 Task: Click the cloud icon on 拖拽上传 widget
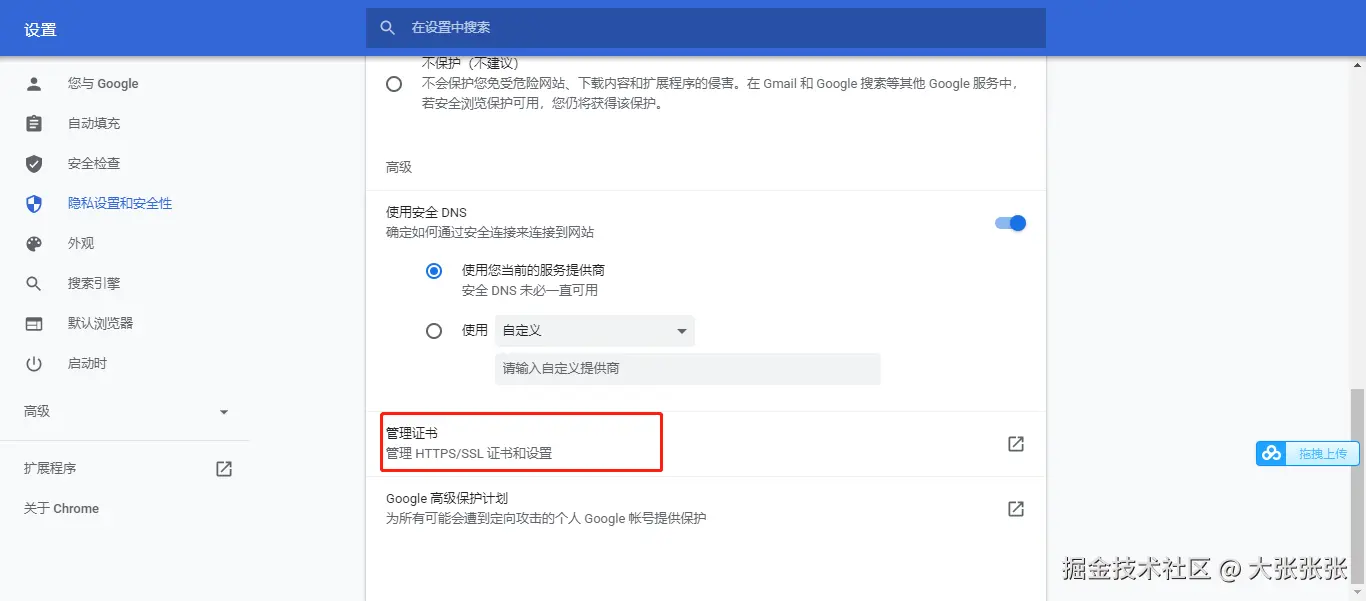pyautogui.click(x=1271, y=454)
